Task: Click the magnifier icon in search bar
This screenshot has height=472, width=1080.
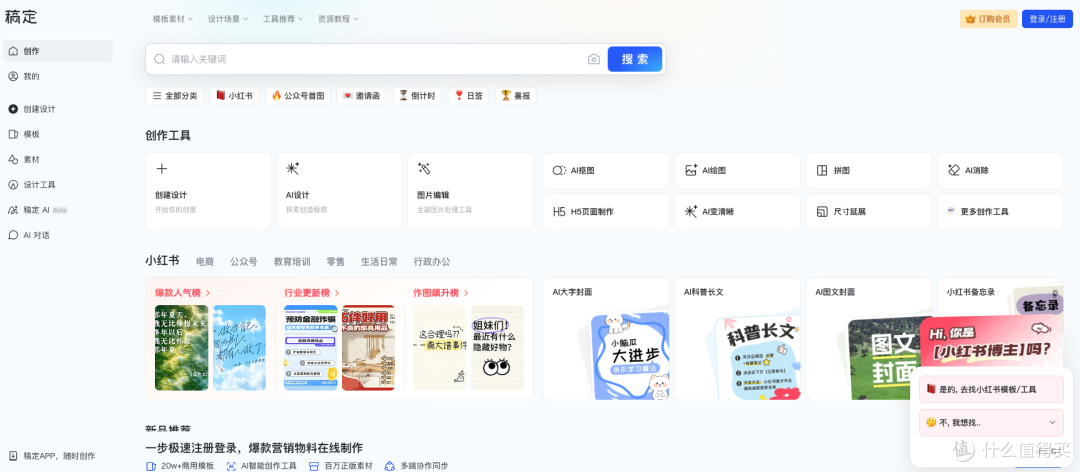Action: 159,59
